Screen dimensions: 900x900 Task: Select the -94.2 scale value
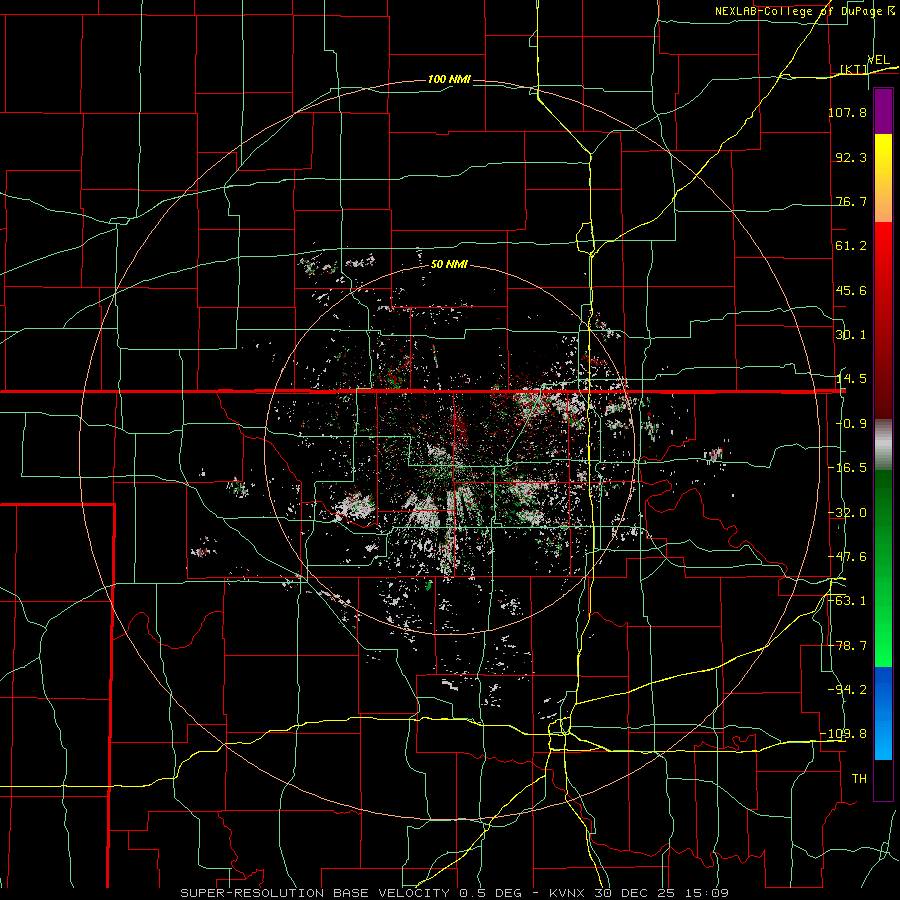point(847,690)
